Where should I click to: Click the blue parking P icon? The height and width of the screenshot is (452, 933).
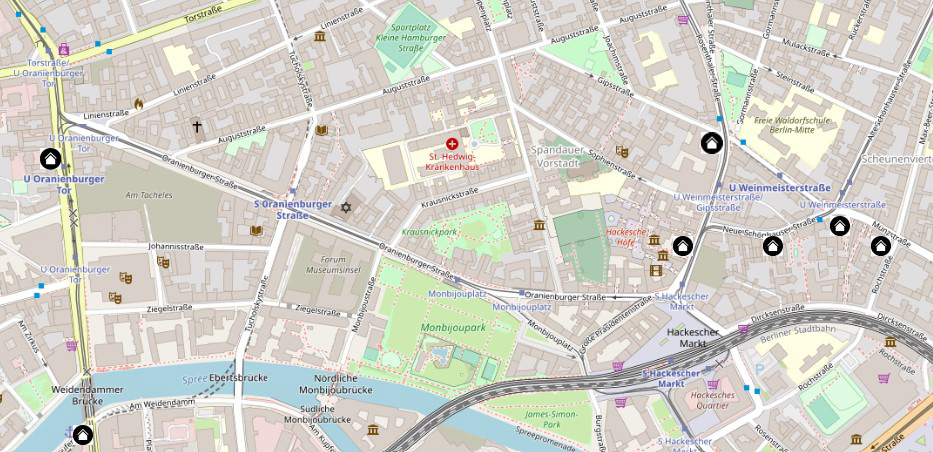[x=759, y=369]
